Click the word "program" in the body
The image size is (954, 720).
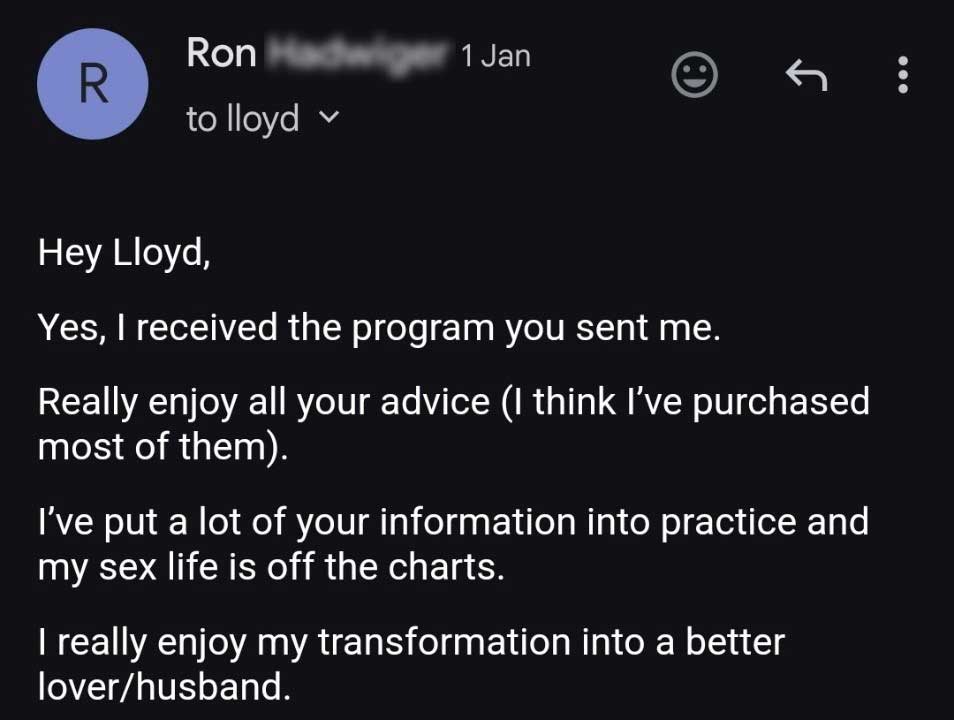tap(423, 329)
